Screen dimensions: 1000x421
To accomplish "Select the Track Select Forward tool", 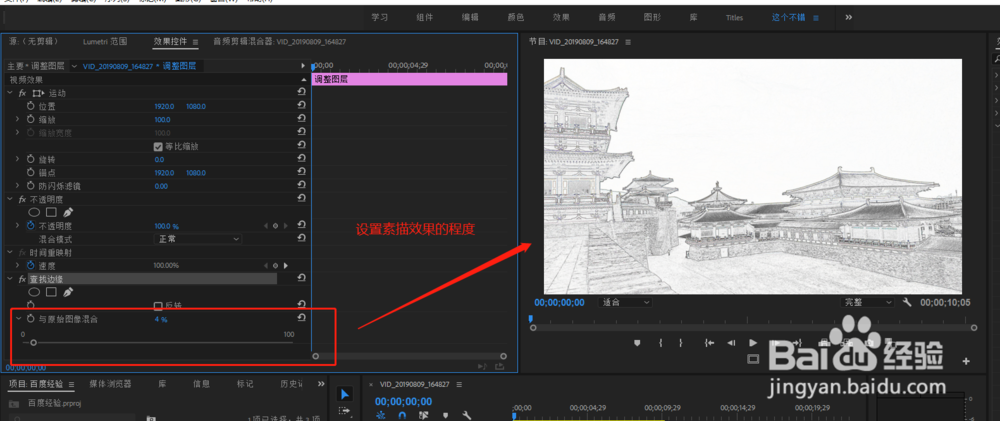I will [344, 411].
